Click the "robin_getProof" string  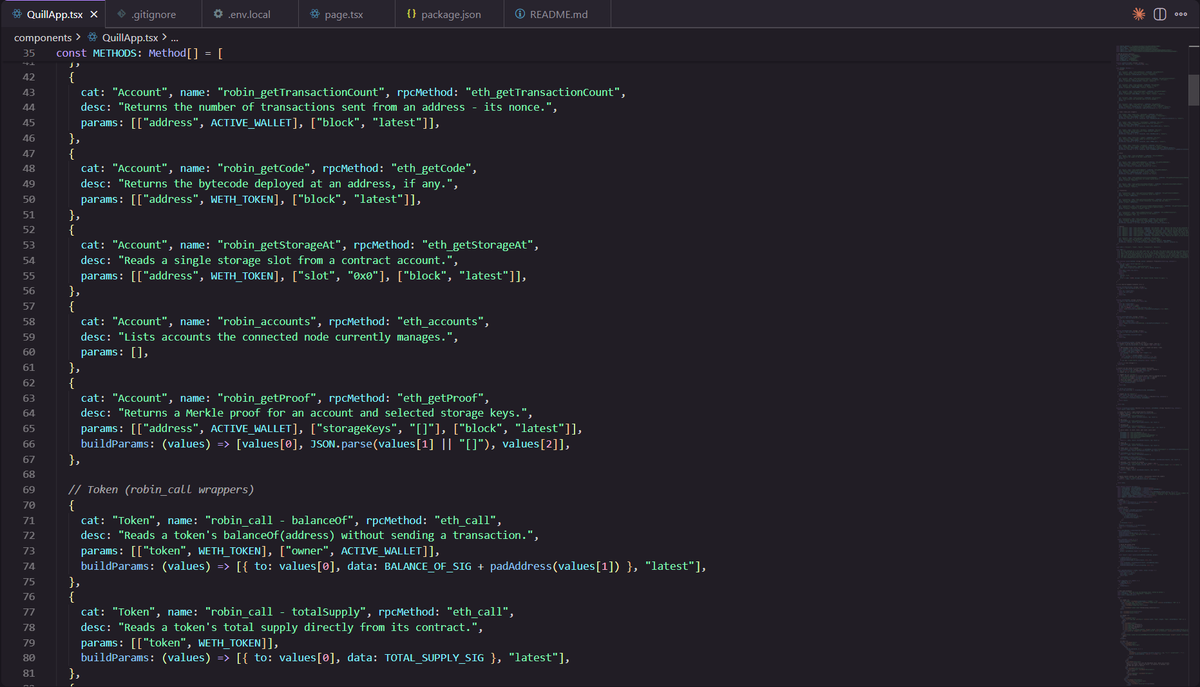click(260, 398)
